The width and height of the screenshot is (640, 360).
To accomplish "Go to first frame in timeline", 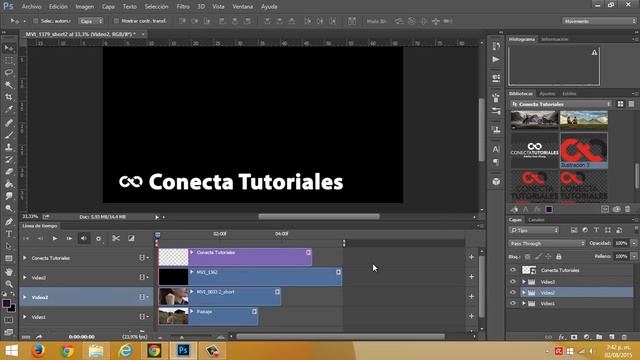I will pyautogui.click(x=26, y=238).
